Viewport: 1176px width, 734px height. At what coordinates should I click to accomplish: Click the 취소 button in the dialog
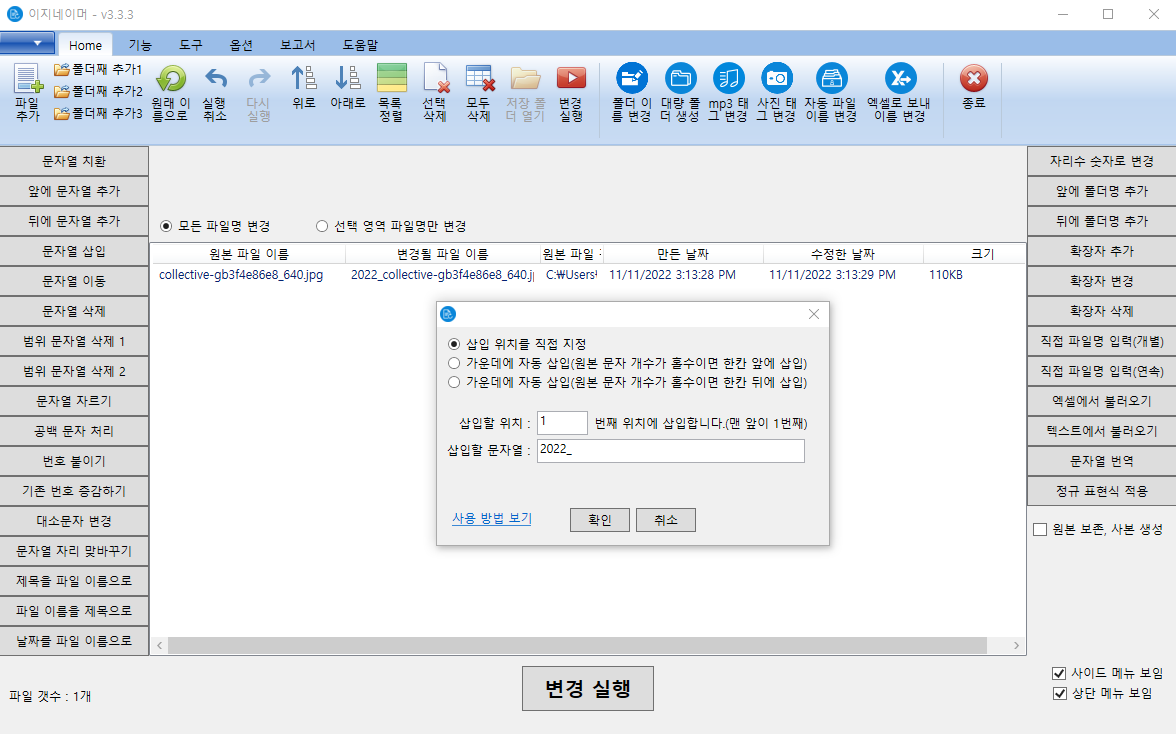point(665,519)
